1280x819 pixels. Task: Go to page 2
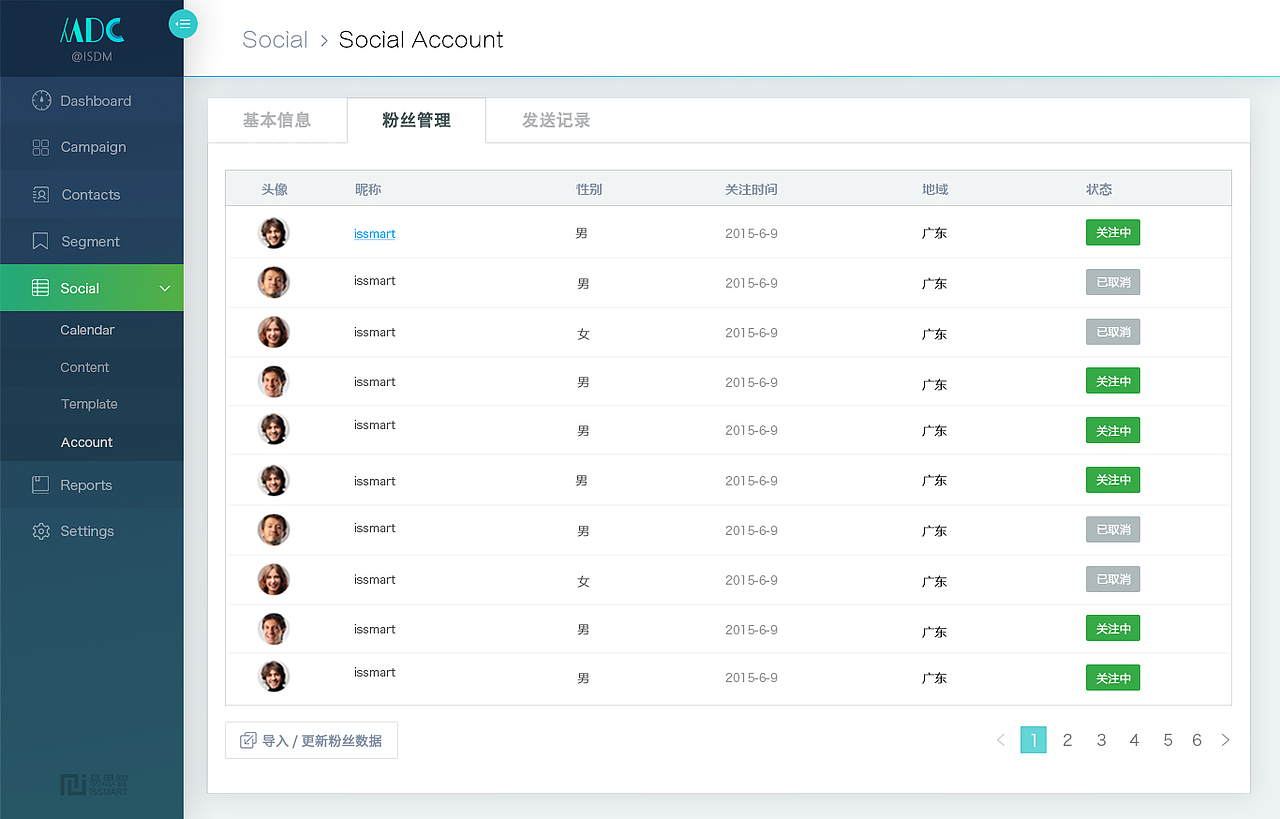1068,740
